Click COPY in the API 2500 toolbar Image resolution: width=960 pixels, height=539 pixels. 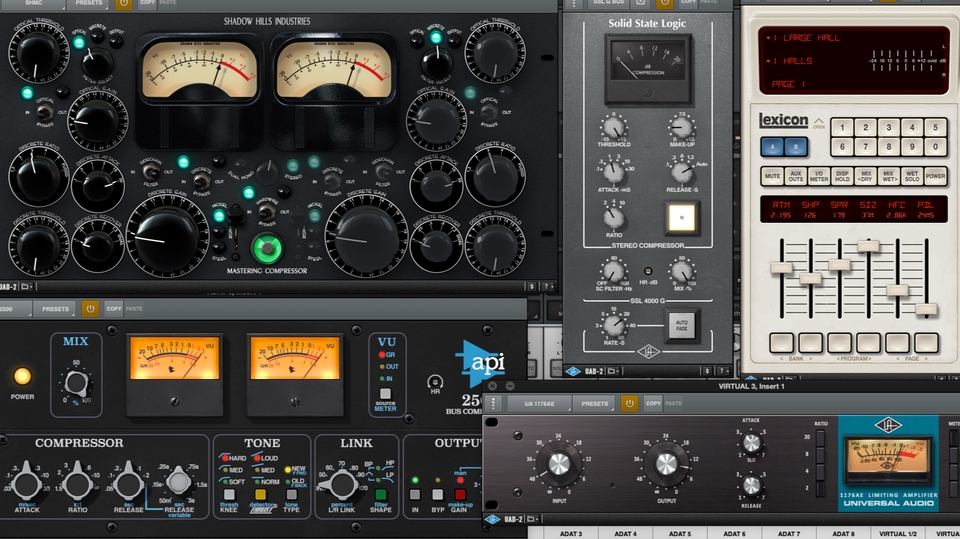(x=114, y=309)
